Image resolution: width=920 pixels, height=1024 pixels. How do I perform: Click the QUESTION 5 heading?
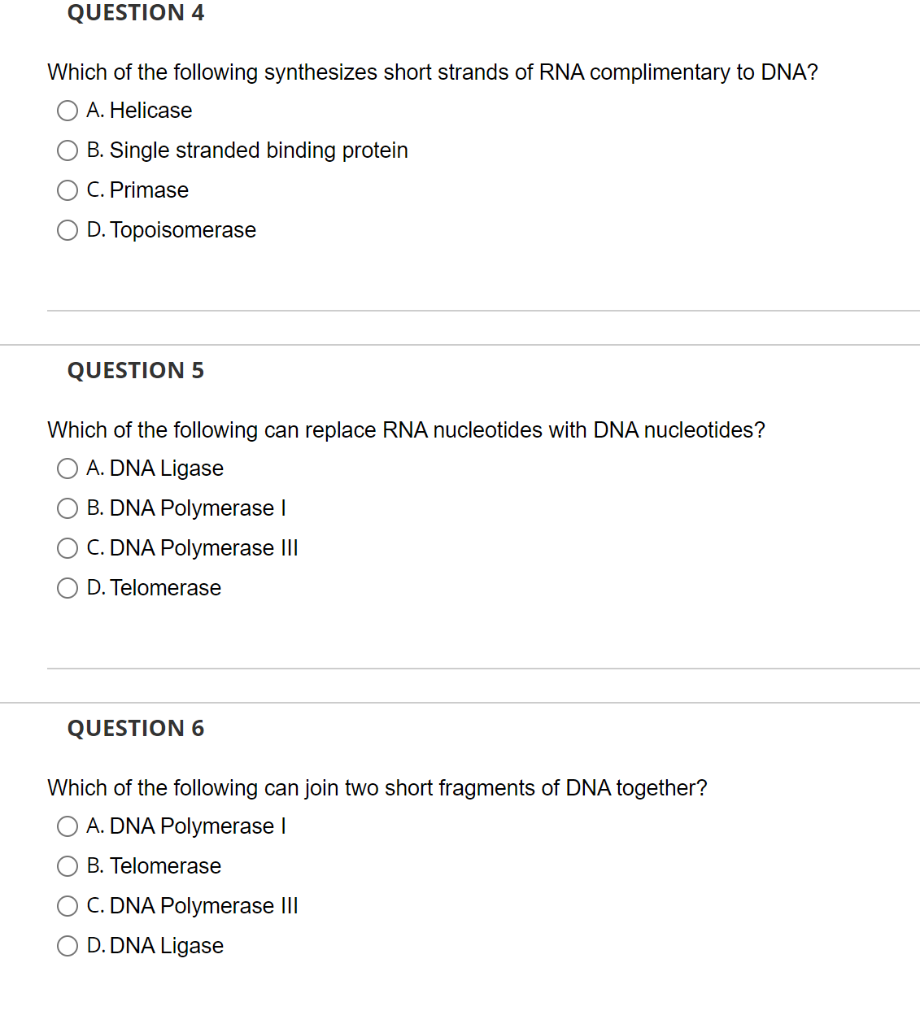click(135, 370)
